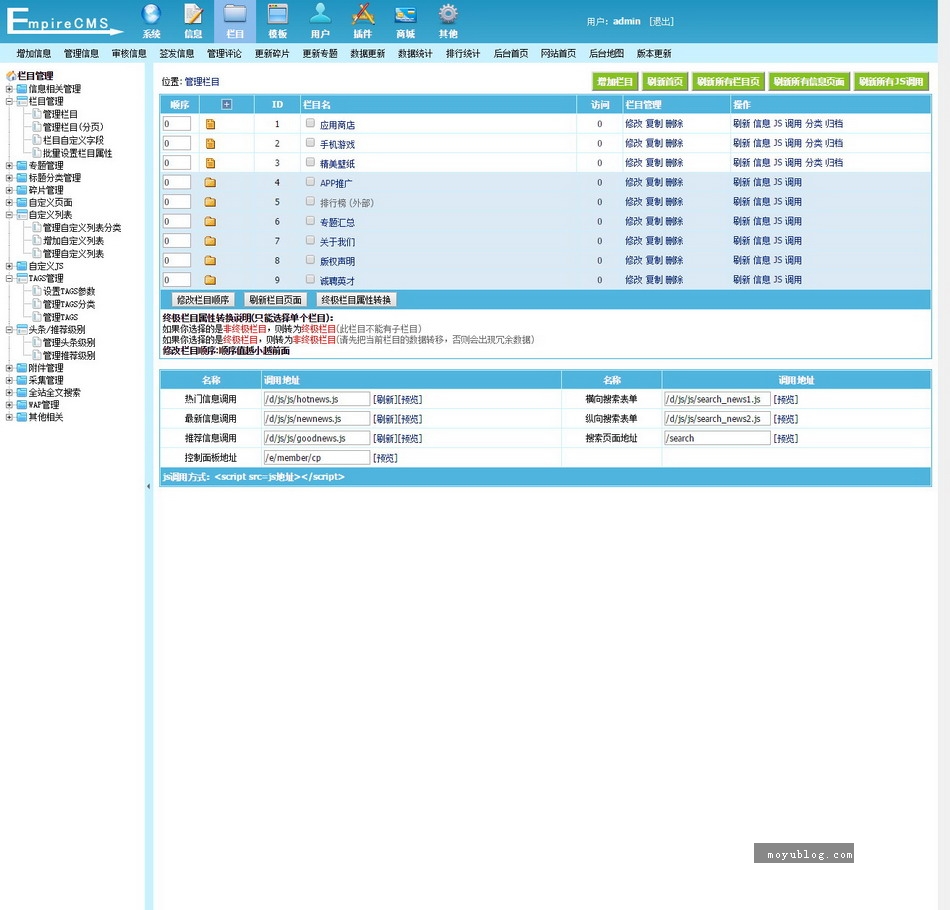Tick the 专题汇总 checkbox
This screenshot has height=910, width=950.
click(310, 221)
